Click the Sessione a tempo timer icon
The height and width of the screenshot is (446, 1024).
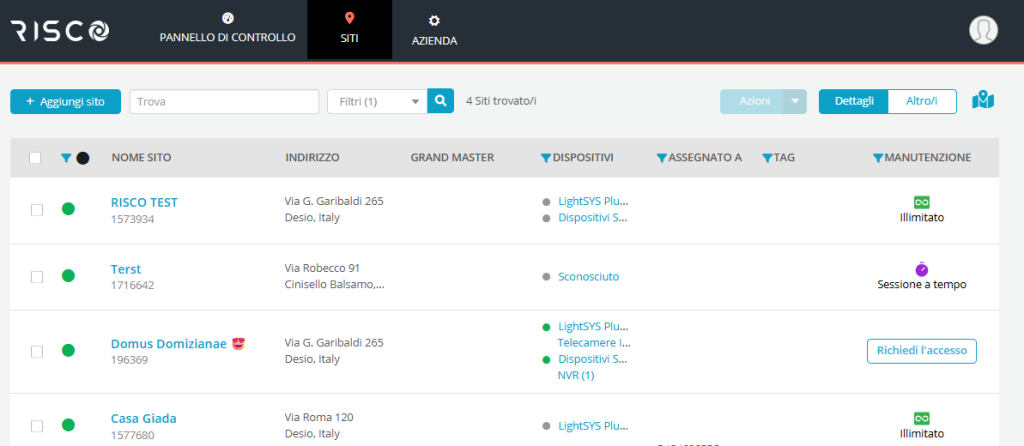tap(922, 269)
